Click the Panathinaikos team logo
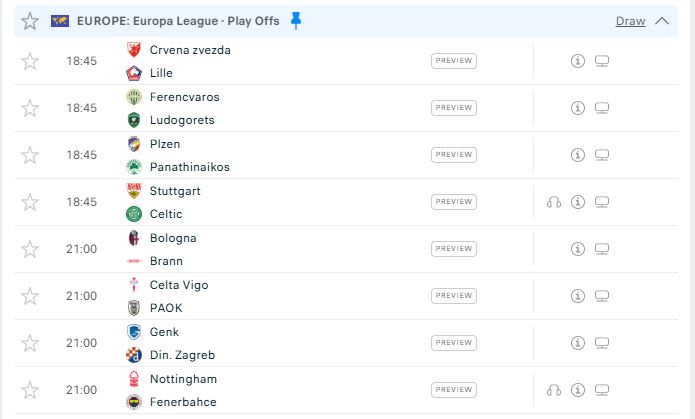This screenshot has height=419, width=695. click(x=134, y=167)
